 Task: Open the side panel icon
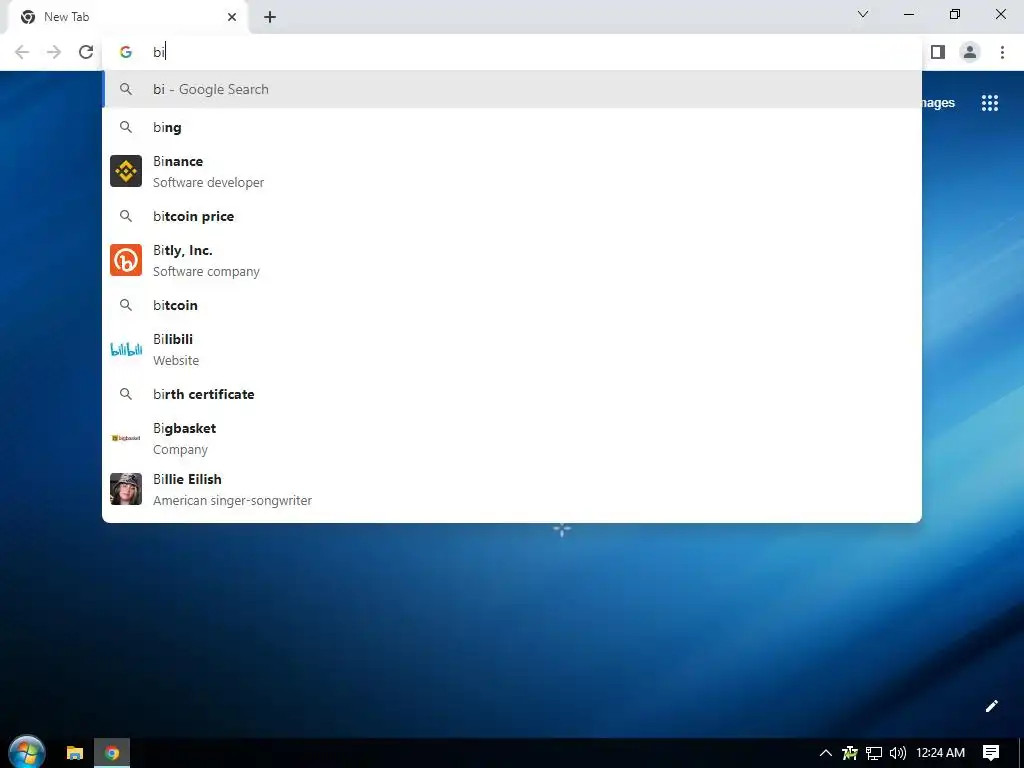tap(938, 52)
